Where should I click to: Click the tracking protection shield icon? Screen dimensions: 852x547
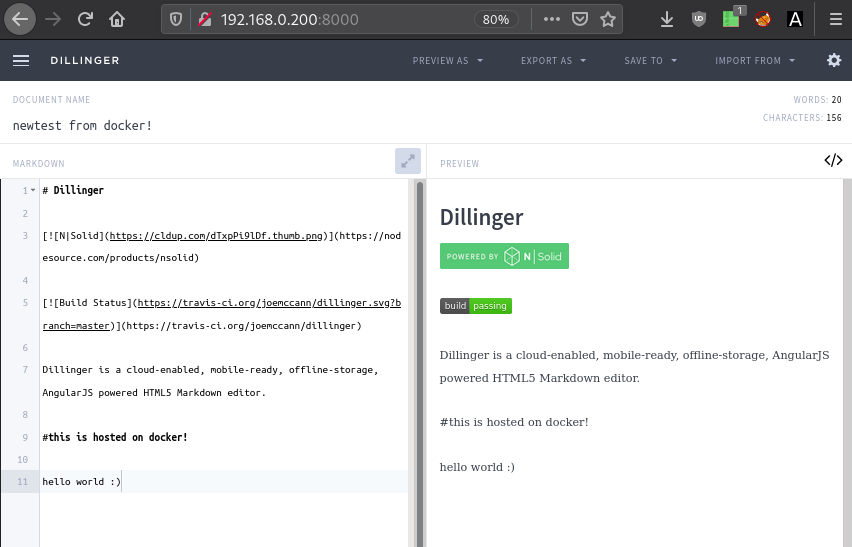pos(176,20)
